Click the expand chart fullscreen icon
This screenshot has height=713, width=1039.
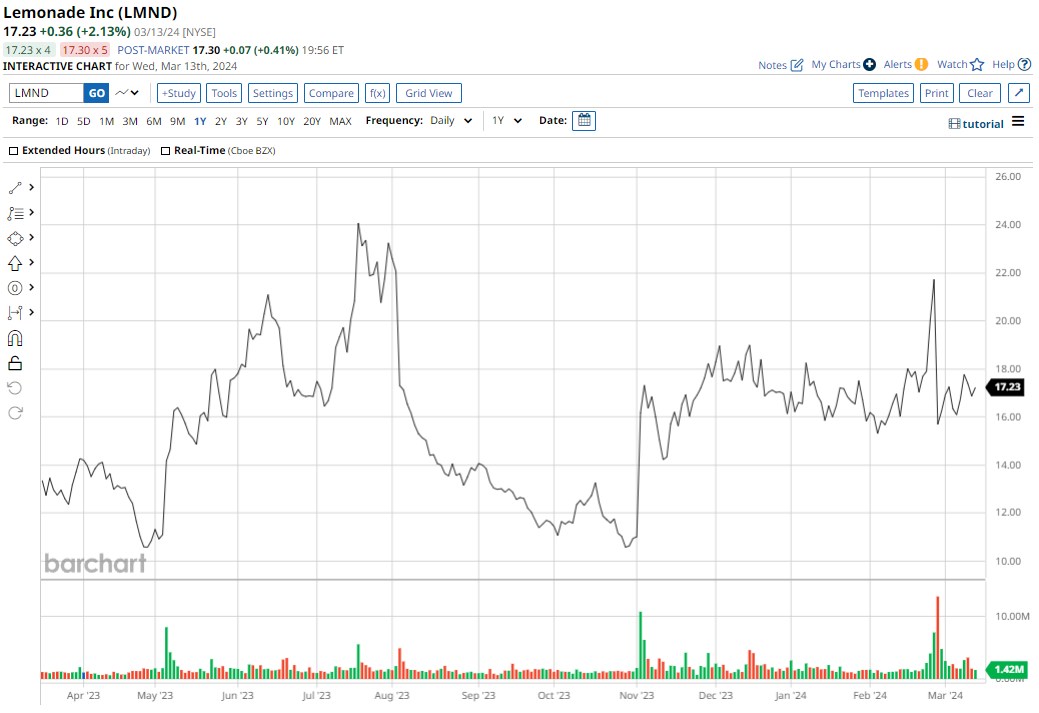coord(1018,93)
